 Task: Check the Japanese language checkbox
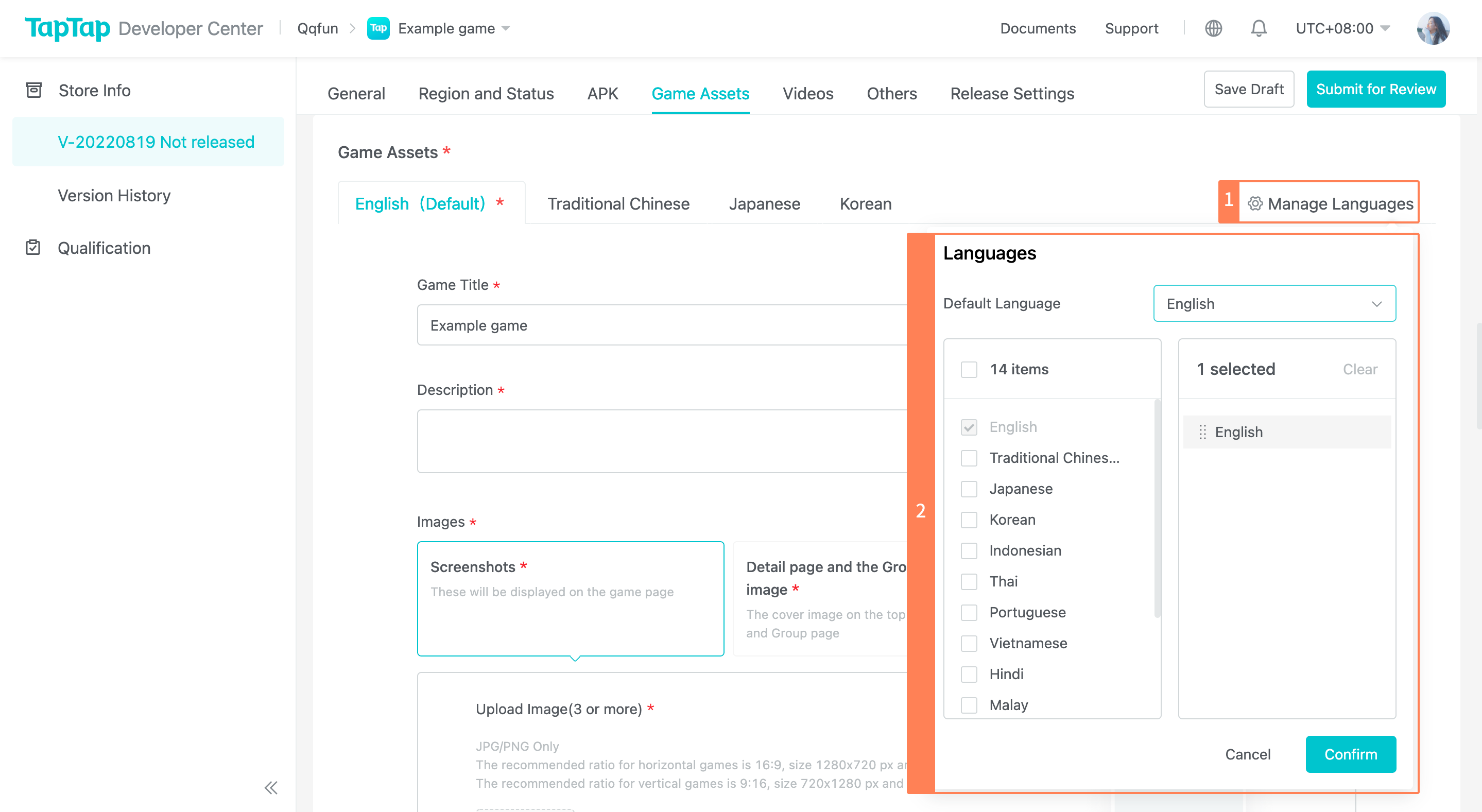pos(969,489)
